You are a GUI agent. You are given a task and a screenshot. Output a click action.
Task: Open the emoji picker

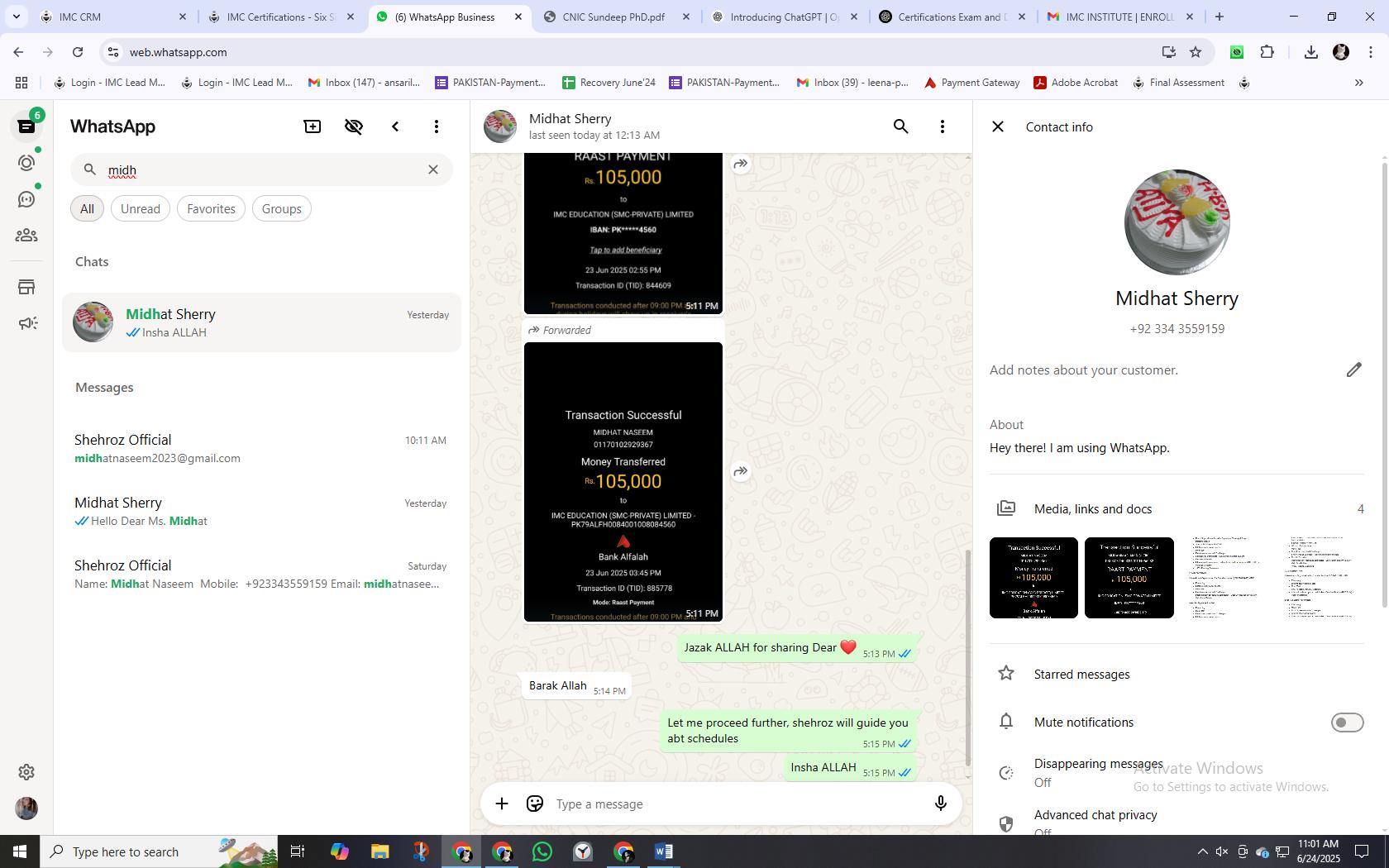(x=535, y=804)
